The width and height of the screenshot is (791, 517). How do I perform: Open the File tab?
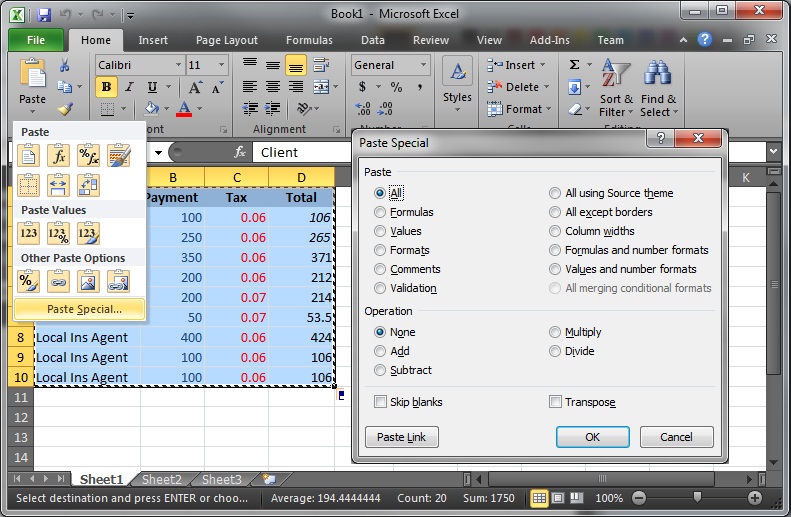tap(36, 40)
